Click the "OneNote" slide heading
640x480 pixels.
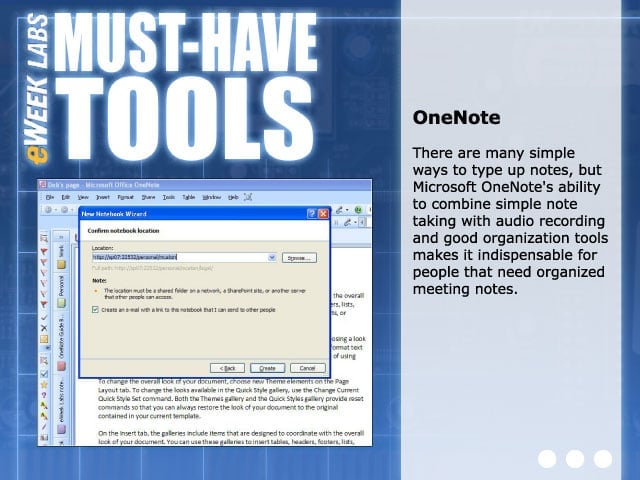[456, 118]
